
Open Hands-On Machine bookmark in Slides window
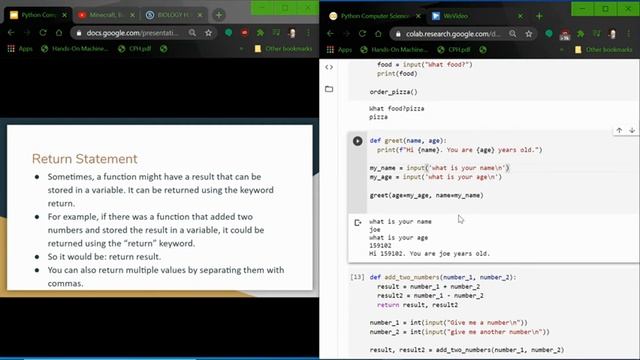(75, 49)
